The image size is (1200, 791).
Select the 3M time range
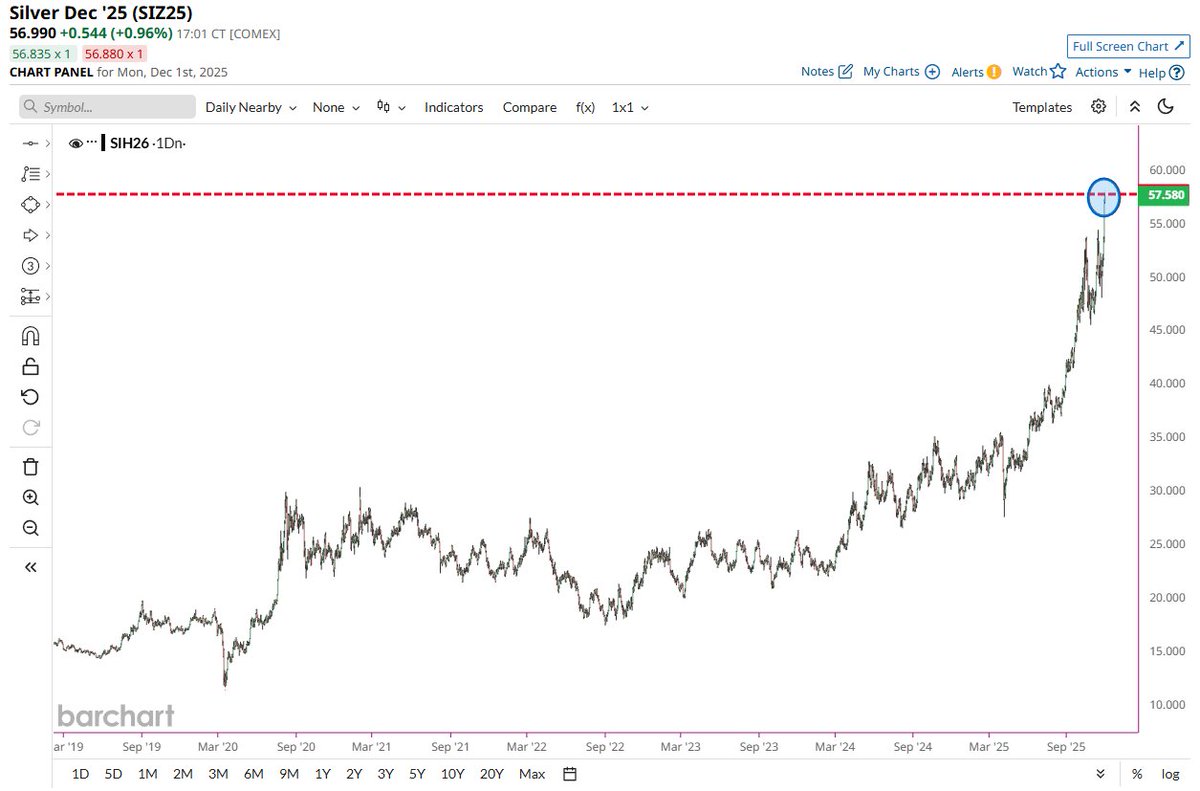pos(218,774)
